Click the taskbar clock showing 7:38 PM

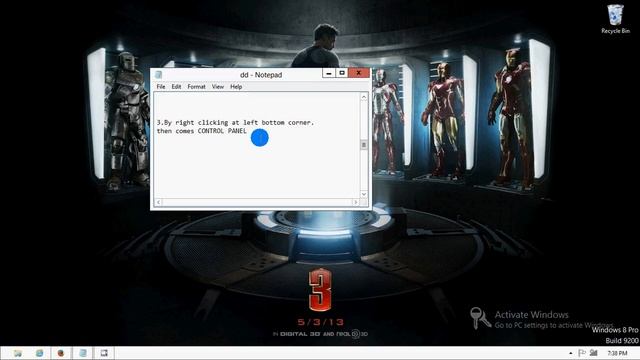tap(617, 353)
